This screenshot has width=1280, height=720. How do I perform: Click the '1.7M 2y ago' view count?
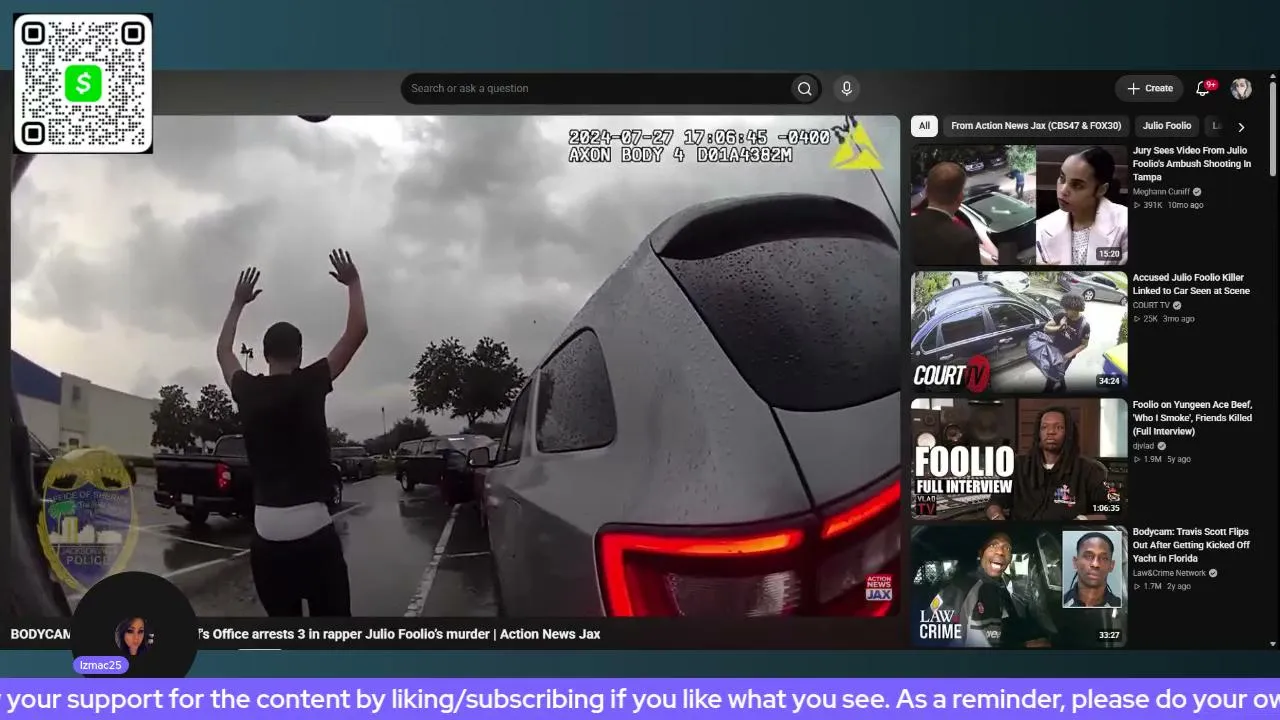tap(1162, 586)
